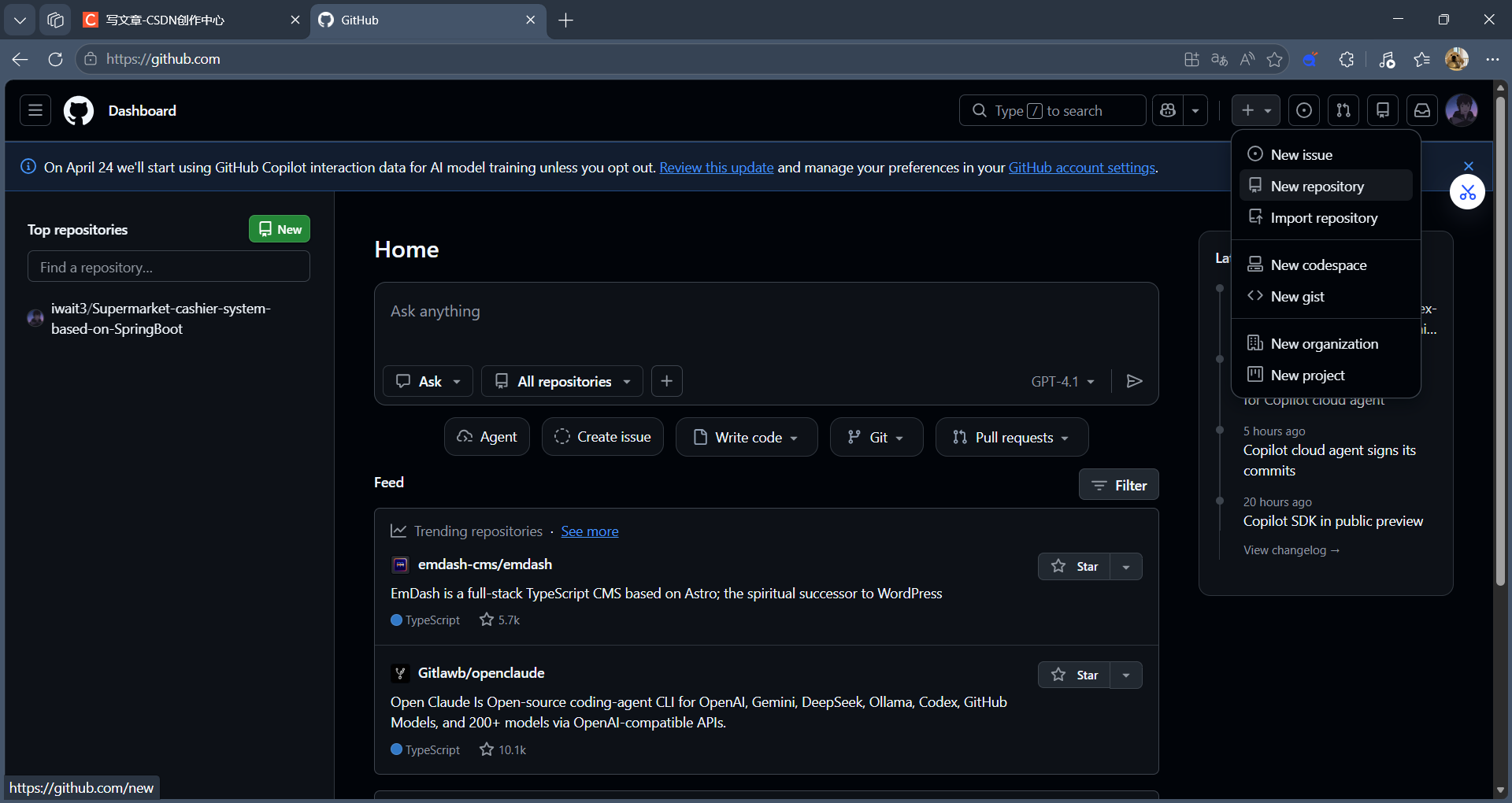Image resolution: width=1512 pixels, height=803 pixels.
Task: Open the user profile avatar menu
Action: point(1462,110)
